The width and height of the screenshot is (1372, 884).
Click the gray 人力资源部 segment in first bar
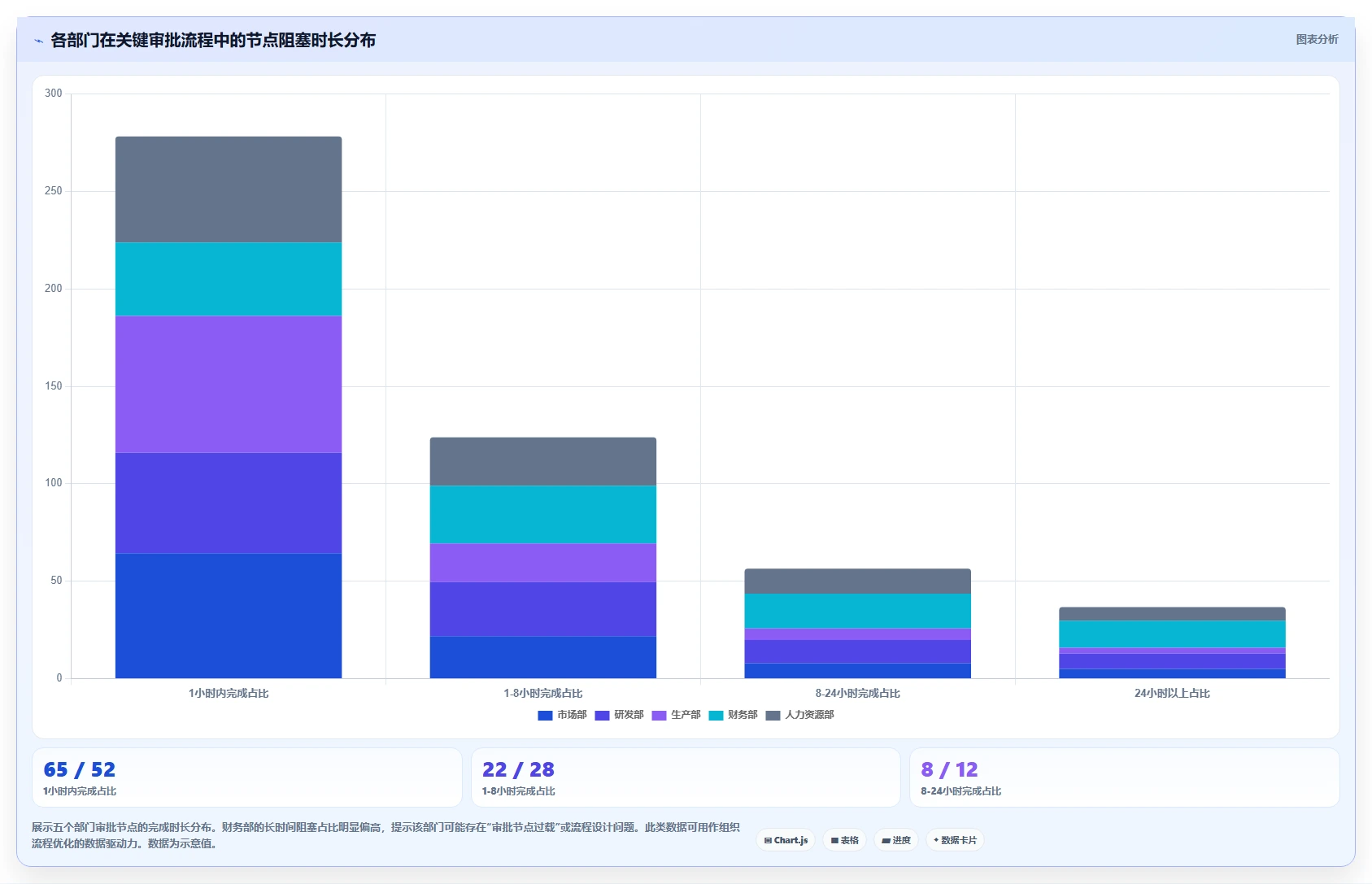tap(229, 189)
